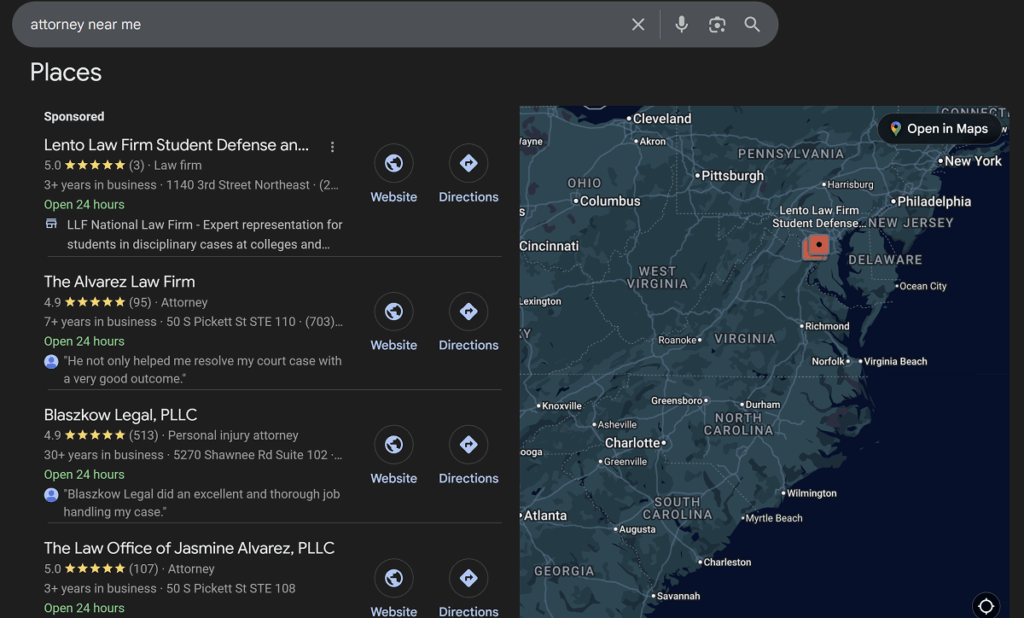Screen dimensions: 1024x618
Task: Click the Directions icon for Lento Law Firm
Action: (468, 163)
